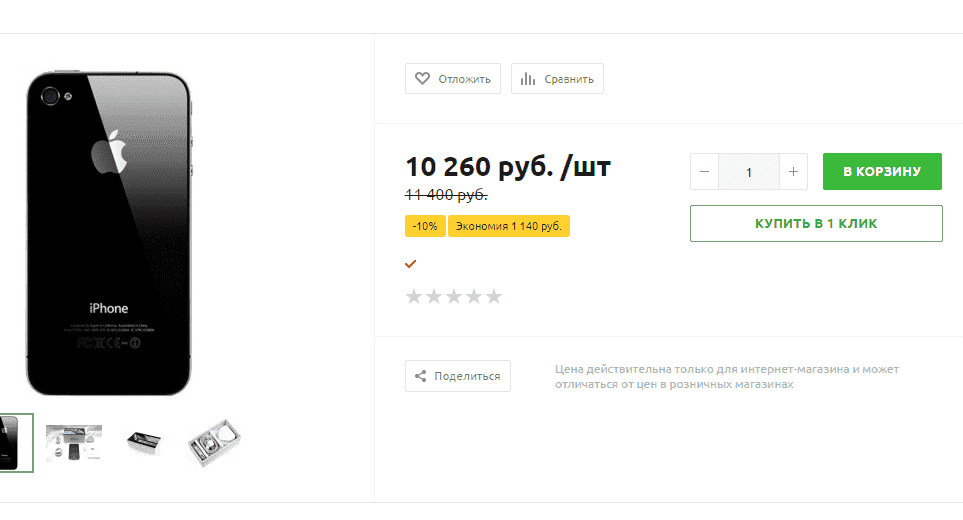The height and width of the screenshot is (520, 963).
Task: Show the thumbnail with charger accessories
Action: (x=214, y=443)
